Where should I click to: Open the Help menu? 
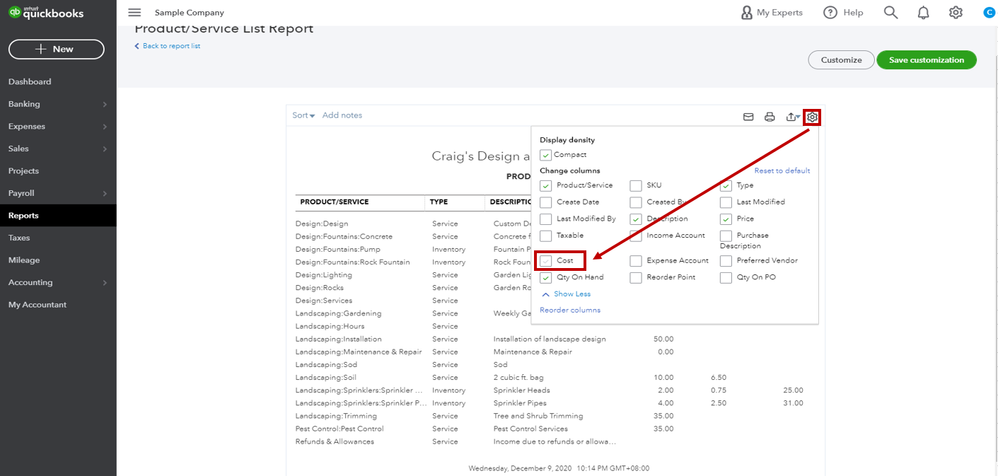click(843, 13)
